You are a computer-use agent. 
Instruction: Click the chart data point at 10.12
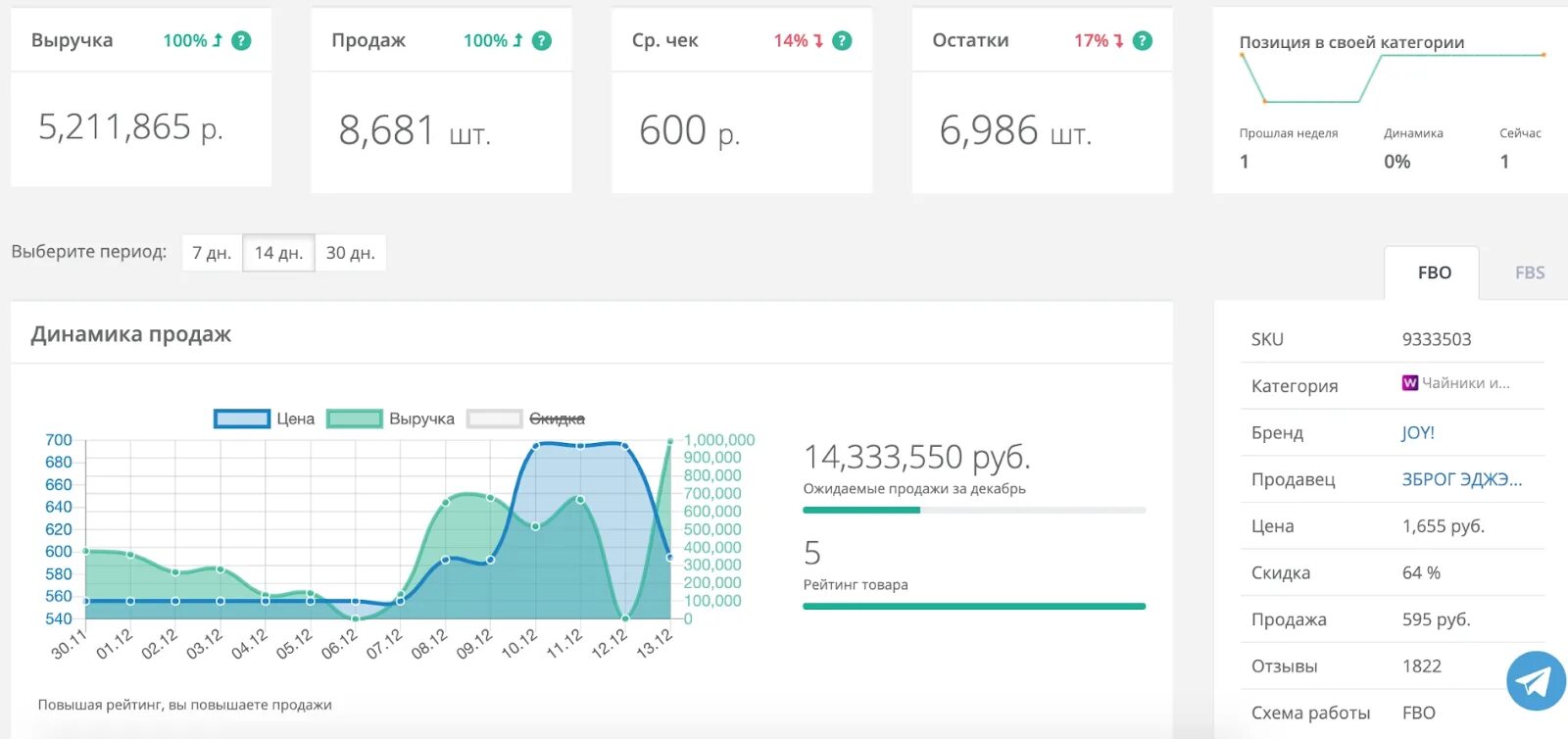[x=535, y=446]
